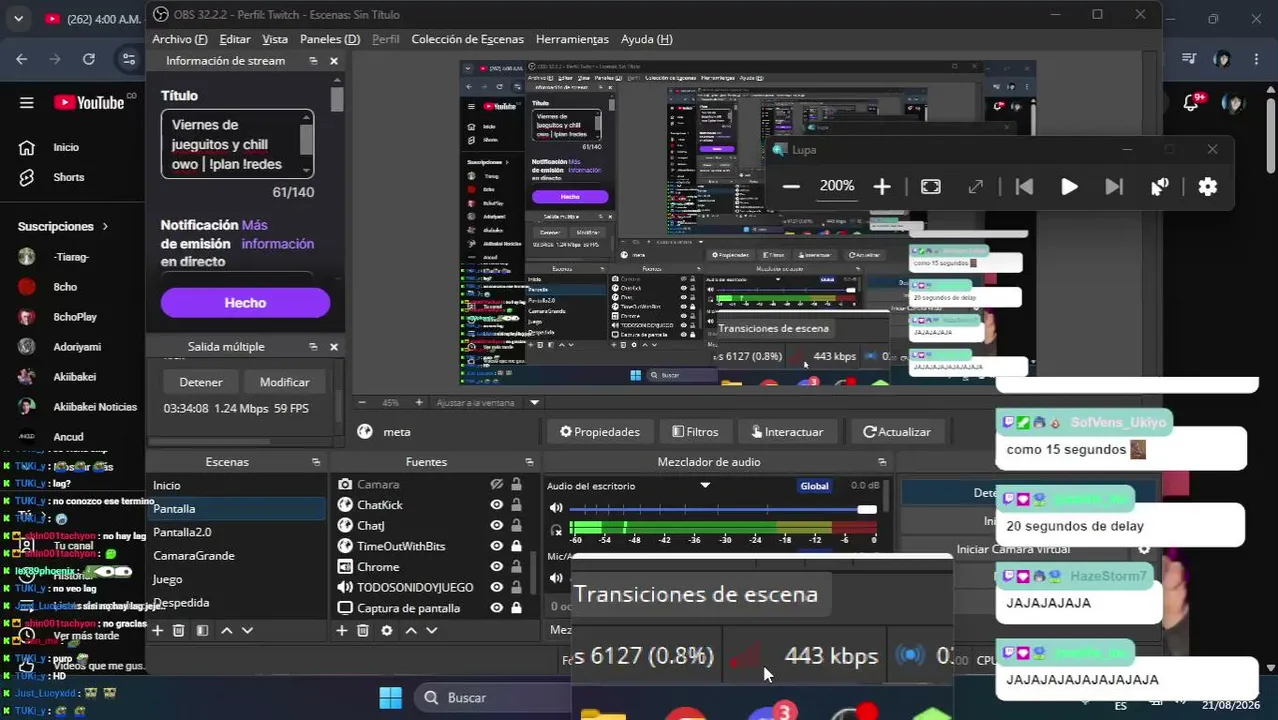Viewport: 1278px width, 720px height.
Task: Hide the ChatJ source
Action: 496,525
